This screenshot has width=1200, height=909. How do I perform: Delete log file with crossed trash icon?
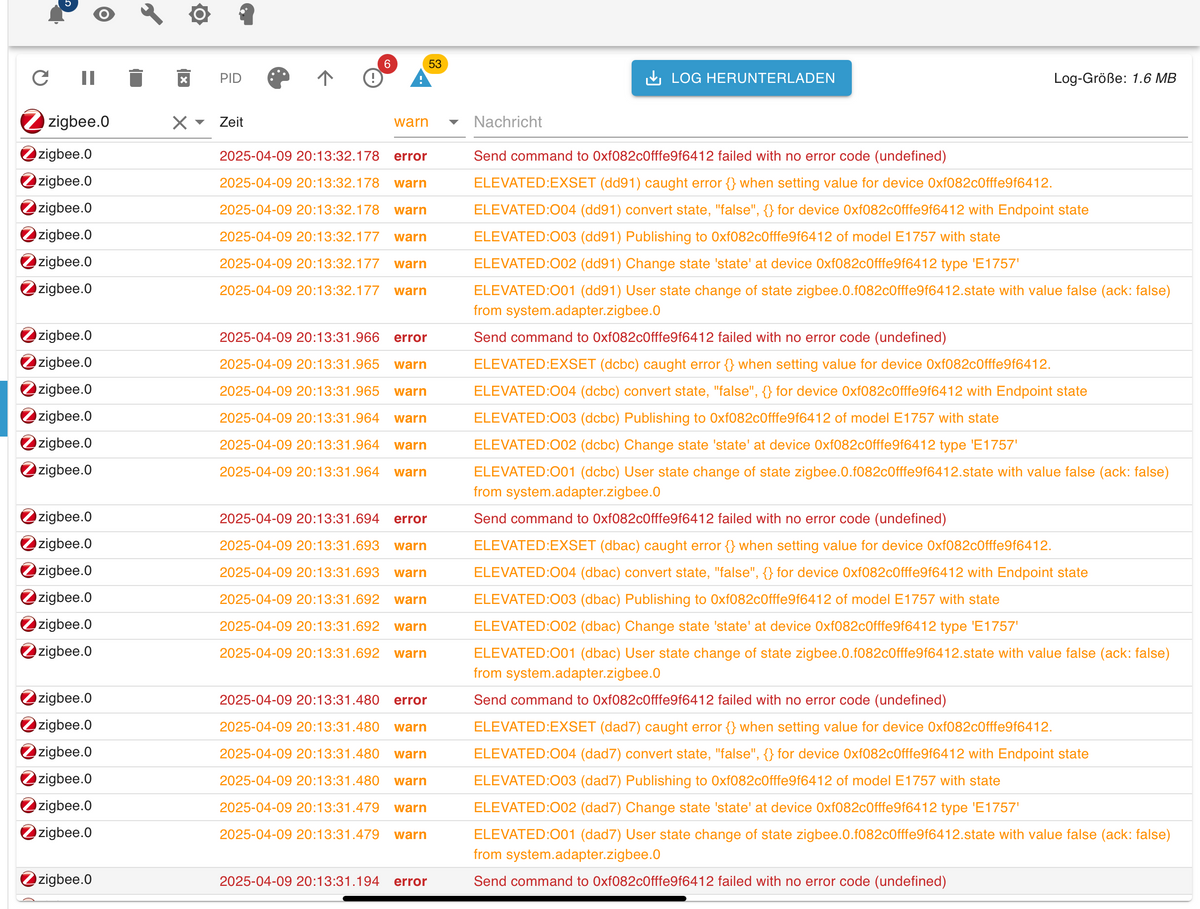tap(183, 78)
